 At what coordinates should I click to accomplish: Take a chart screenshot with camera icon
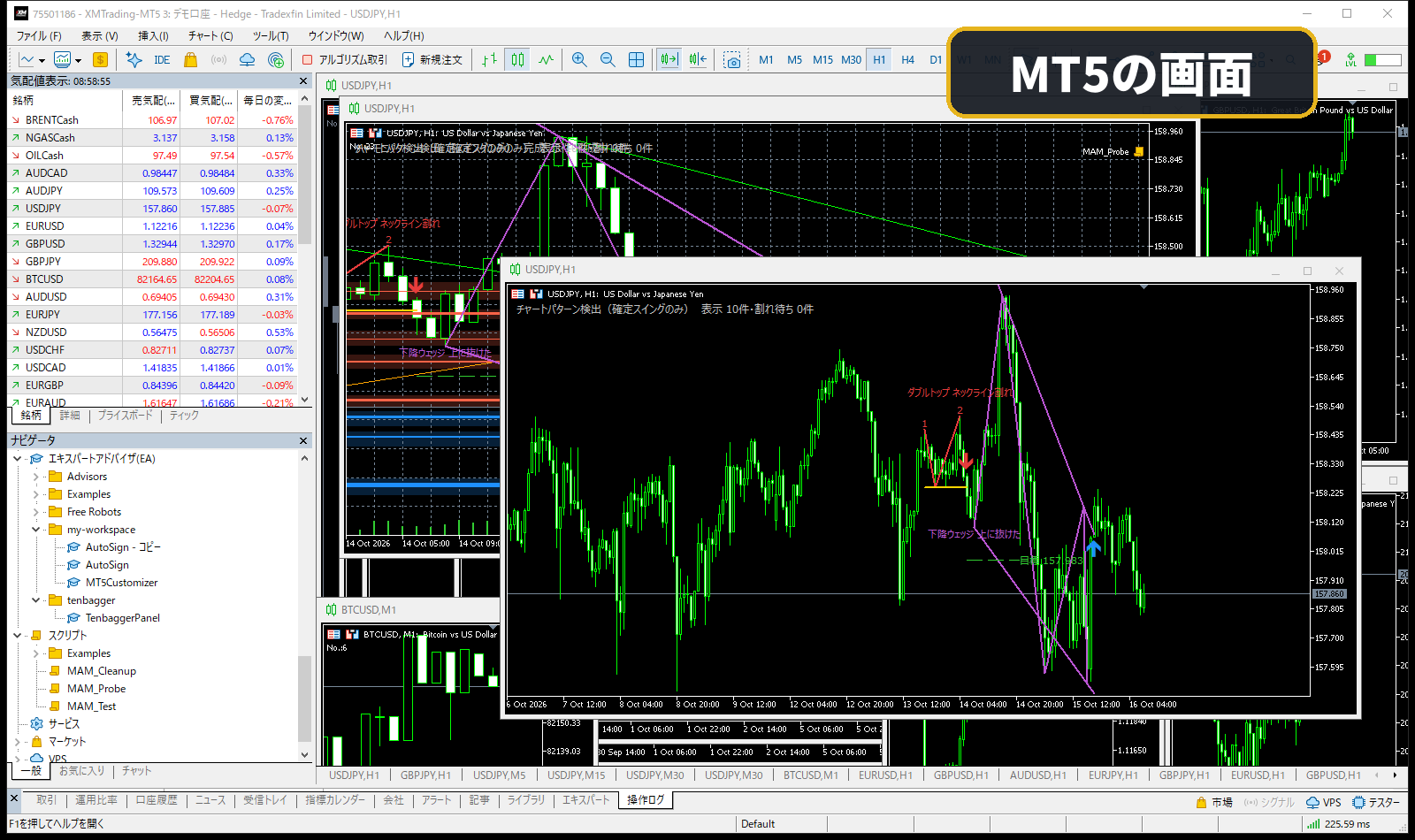[x=731, y=60]
